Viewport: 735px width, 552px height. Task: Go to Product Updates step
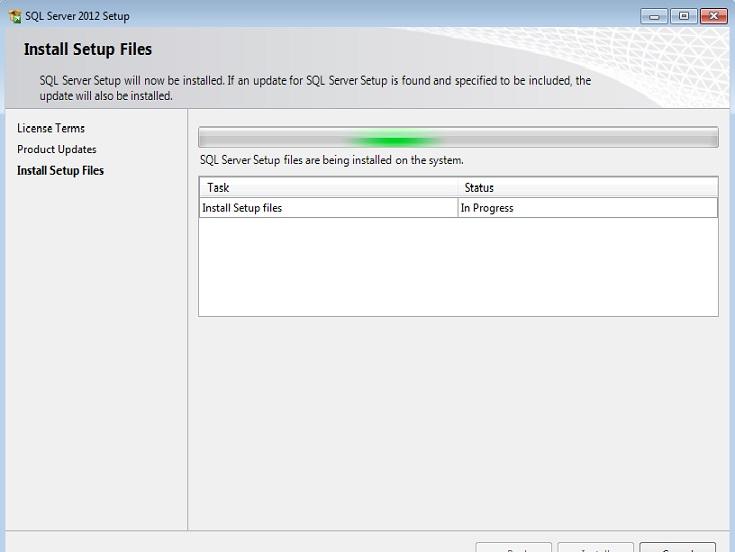pos(57,149)
